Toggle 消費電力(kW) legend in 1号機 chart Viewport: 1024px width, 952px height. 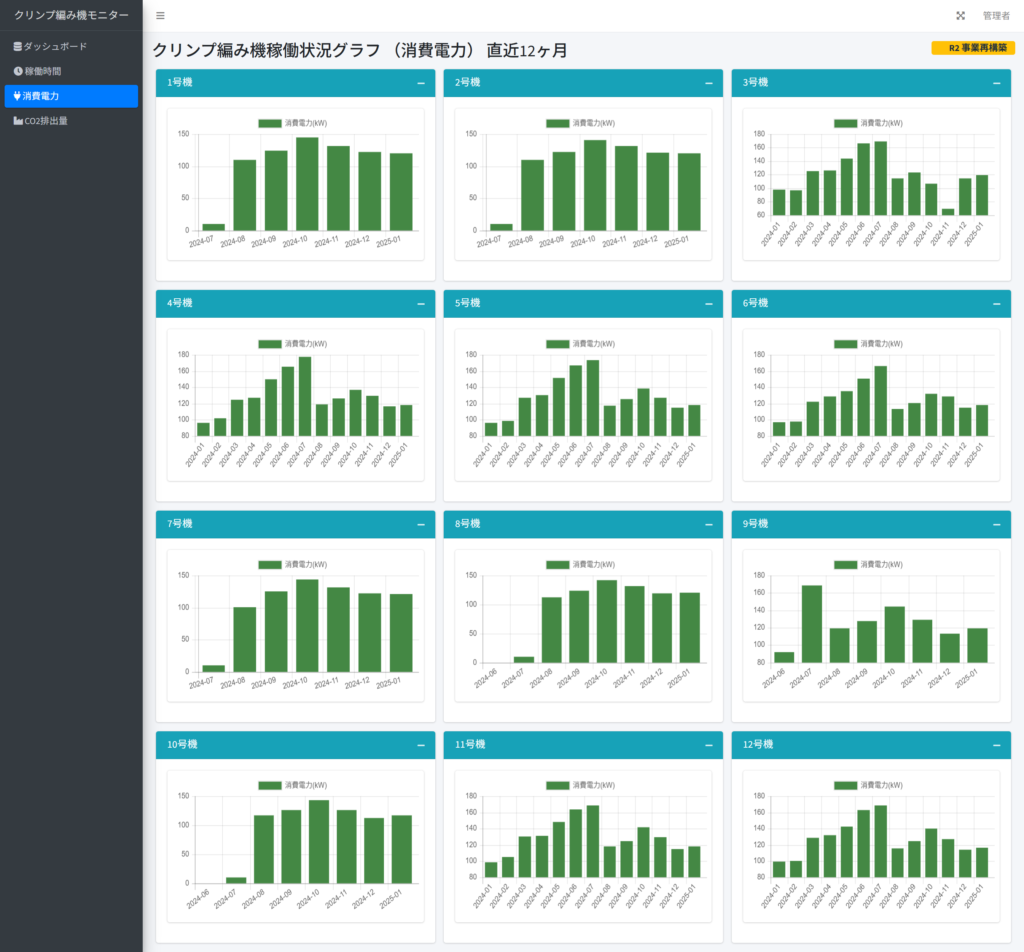tap(292, 123)
